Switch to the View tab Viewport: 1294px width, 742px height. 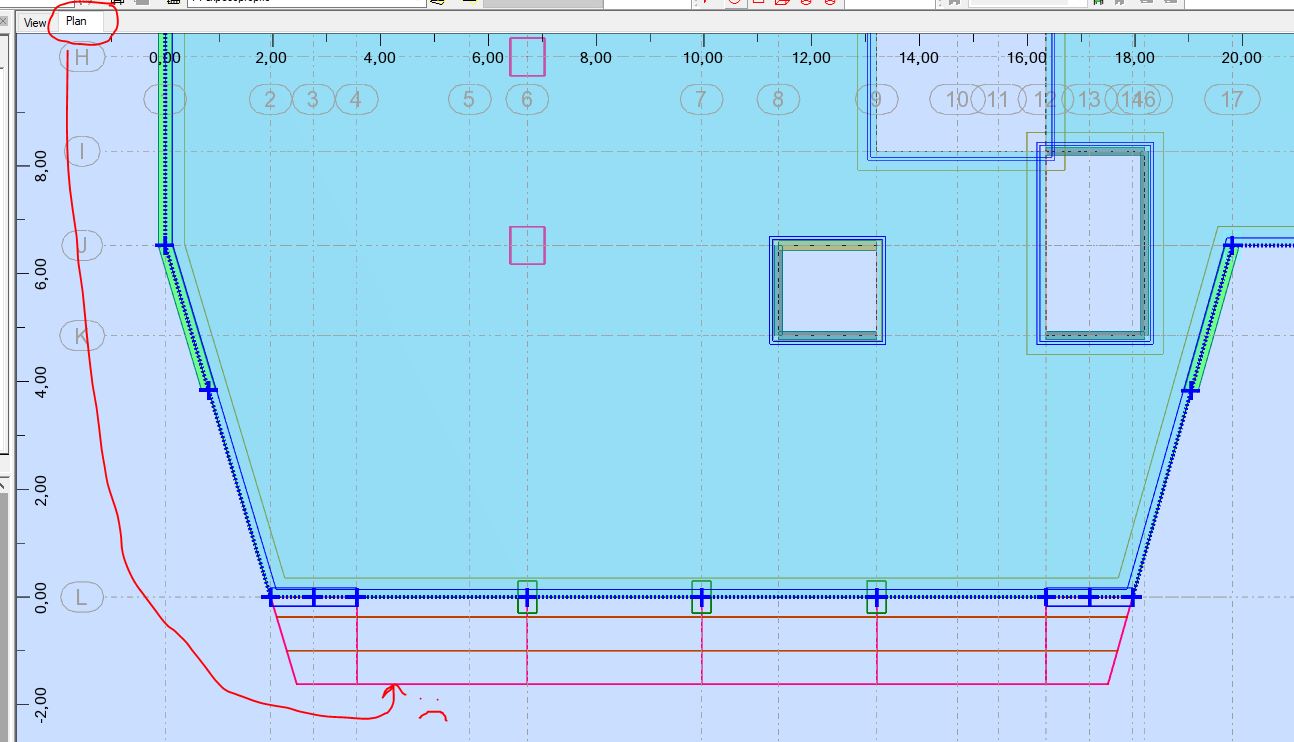[35, 22]
